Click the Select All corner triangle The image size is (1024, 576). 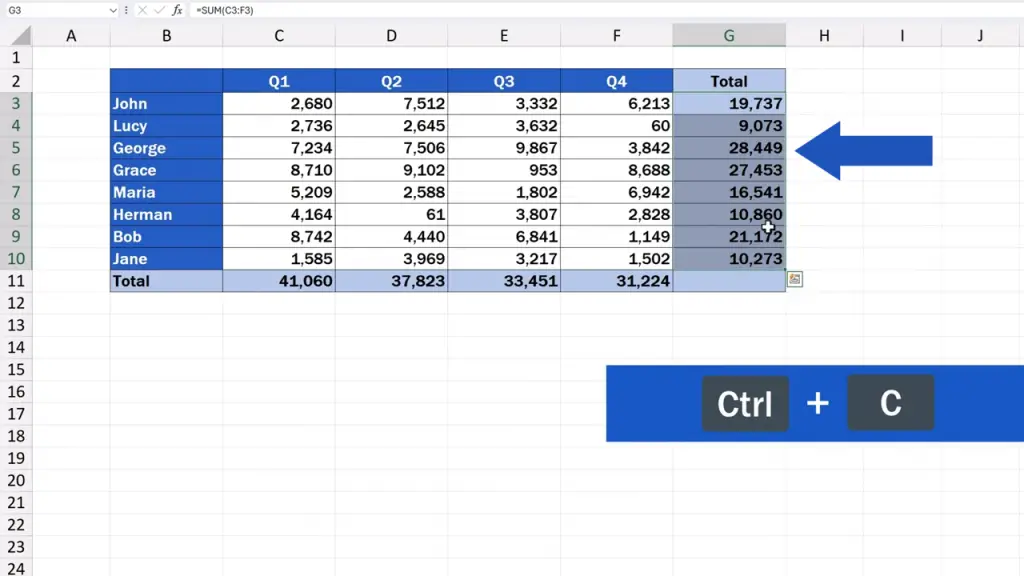22,37
